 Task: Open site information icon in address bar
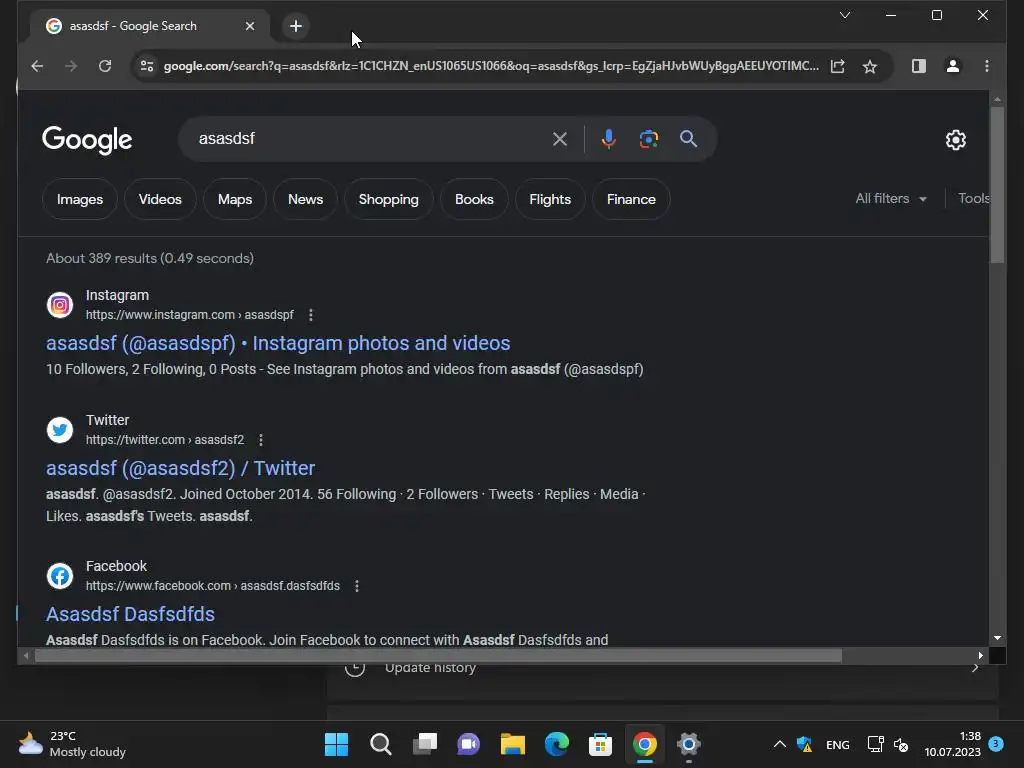pos(147,66)
